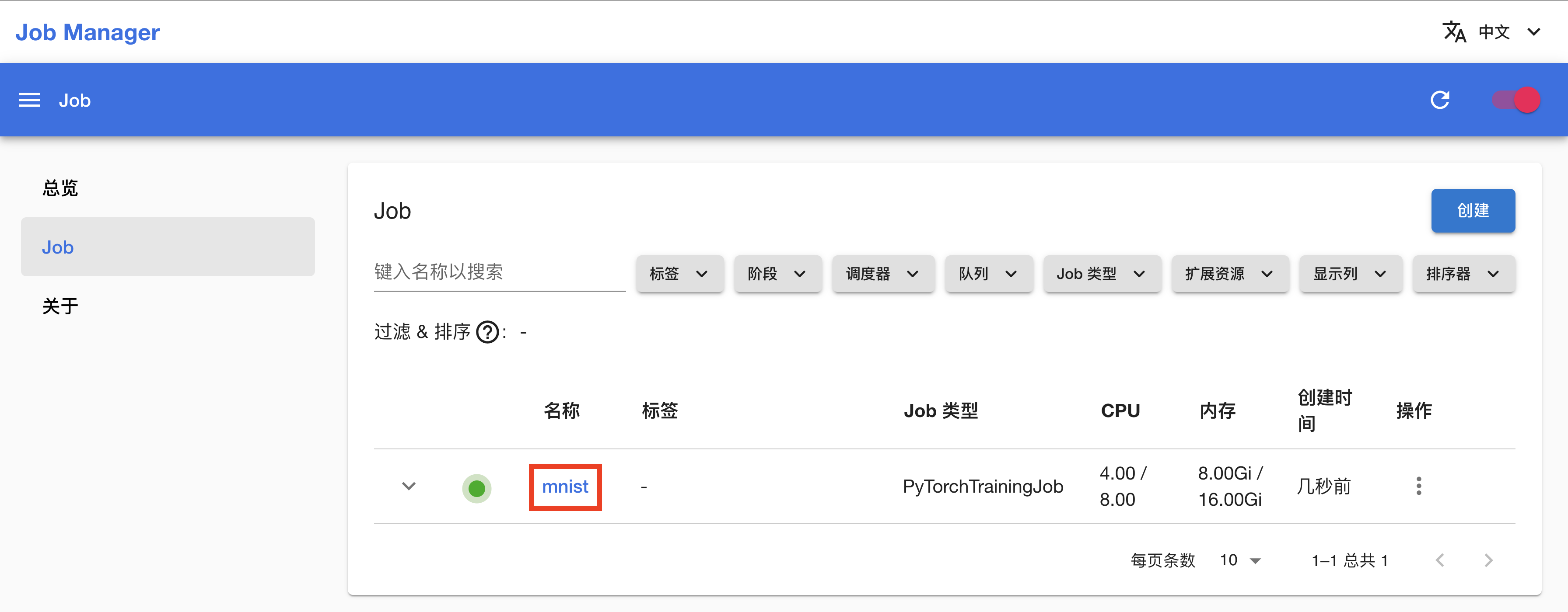Go to the previous page

[1439, 560]
